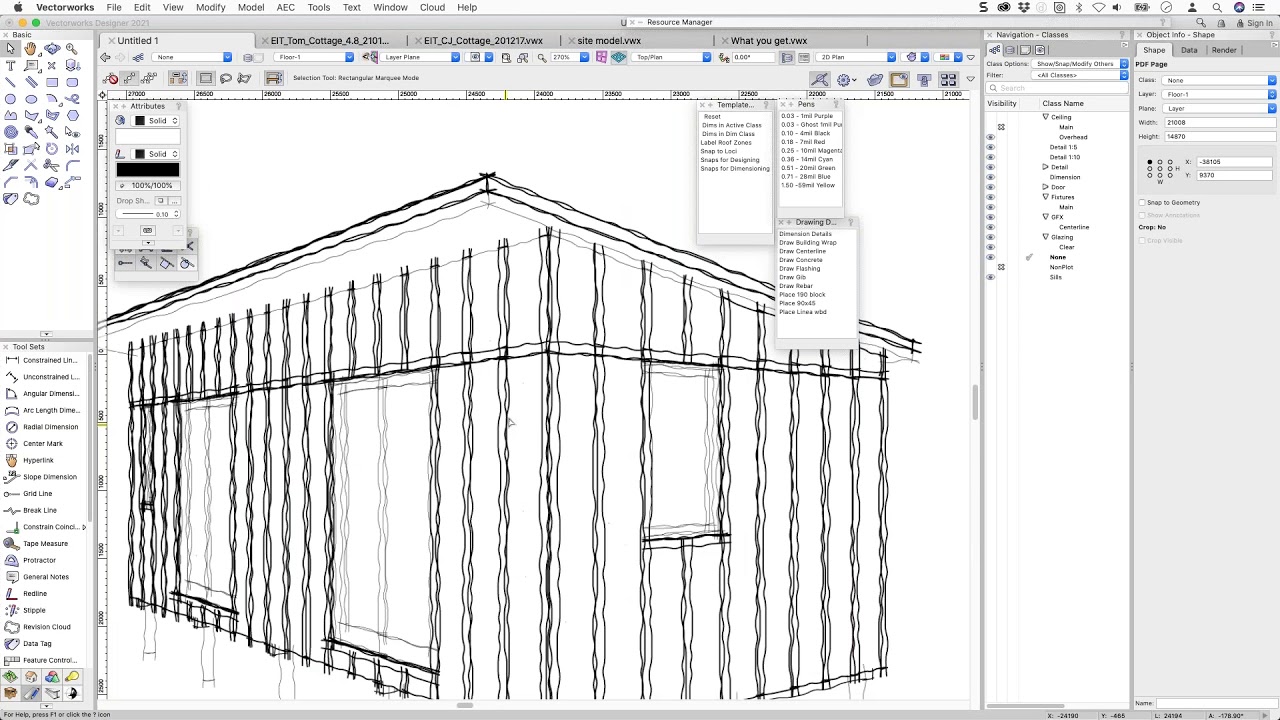Open the Class Options dropdown

[x=1081, y=64]
